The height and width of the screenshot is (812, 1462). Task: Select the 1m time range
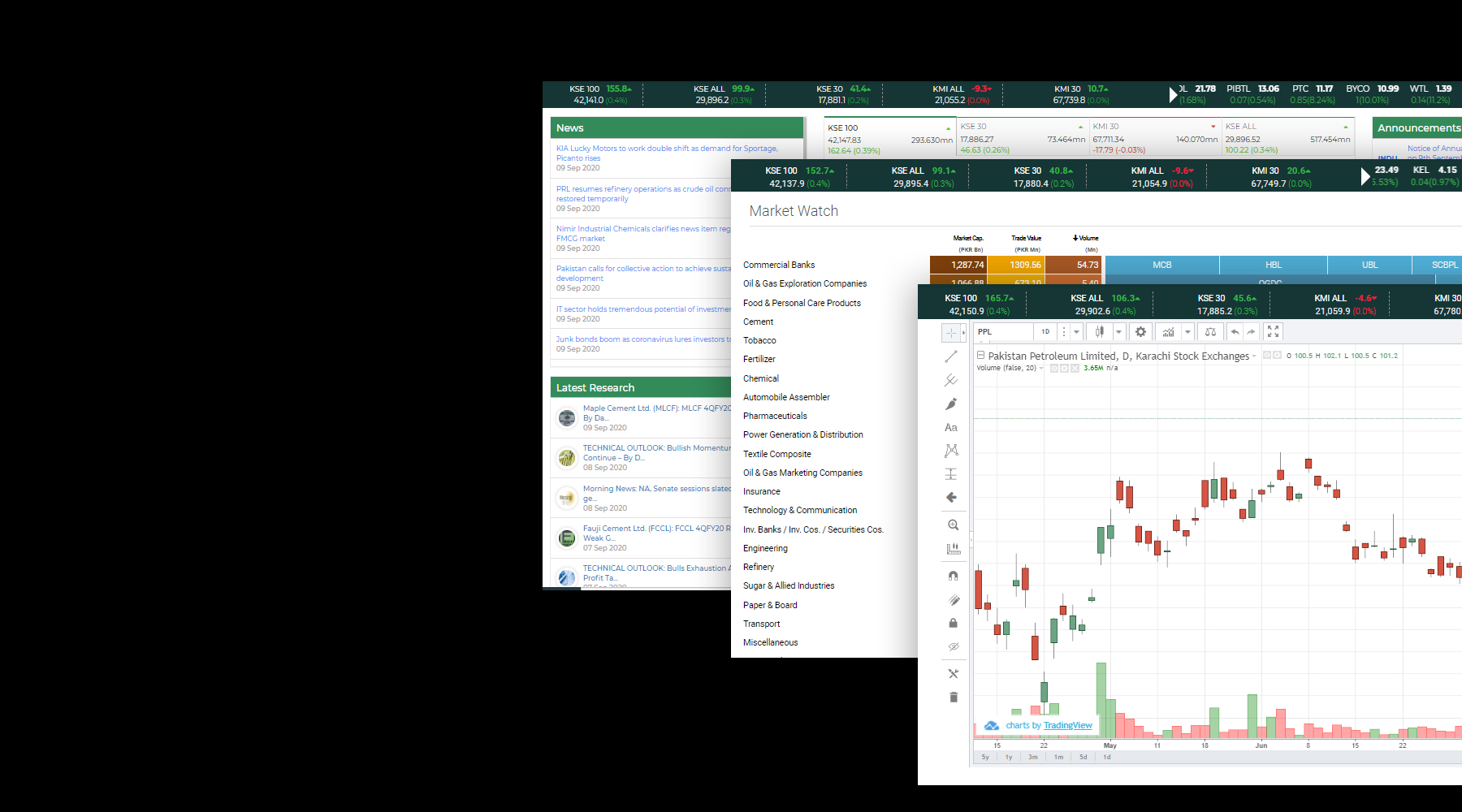coord(1058,757)
